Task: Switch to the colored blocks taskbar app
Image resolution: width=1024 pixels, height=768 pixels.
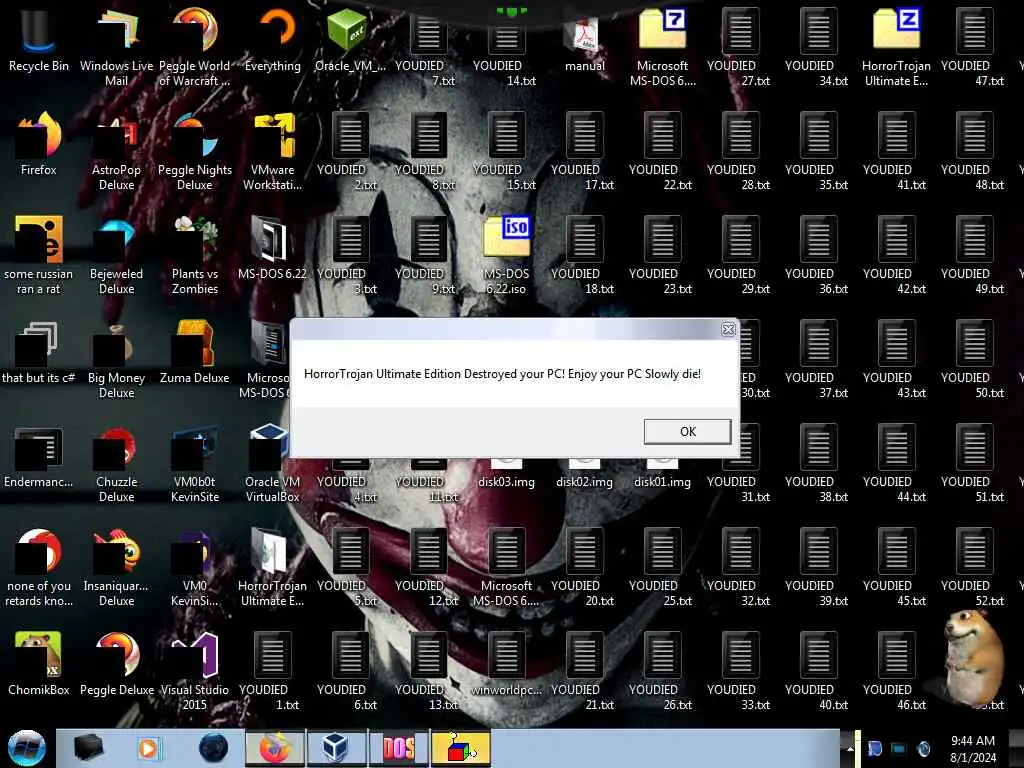Action: click(x=460, y=748)
